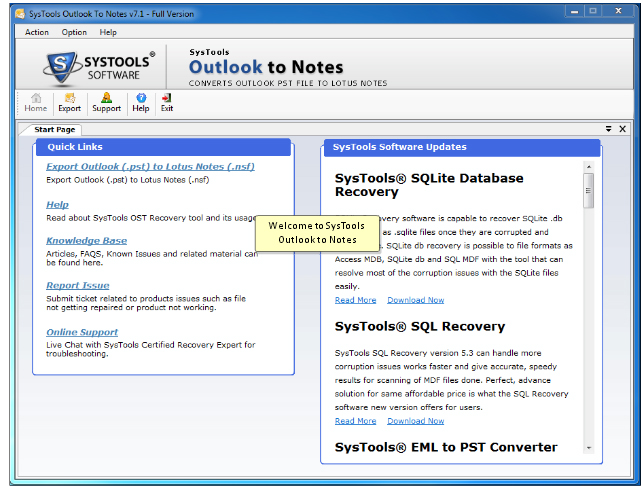
Task: Click the Help toolbar icon
Action: pyautogui.click(x=141, y=102)
